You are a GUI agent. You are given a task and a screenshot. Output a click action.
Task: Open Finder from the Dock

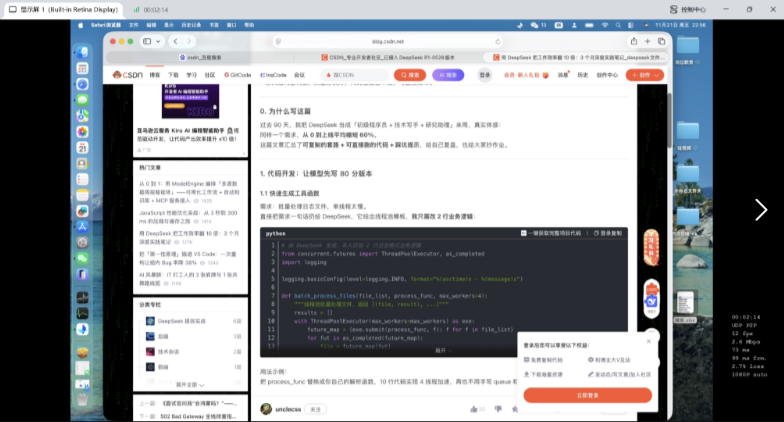(82, 52)
